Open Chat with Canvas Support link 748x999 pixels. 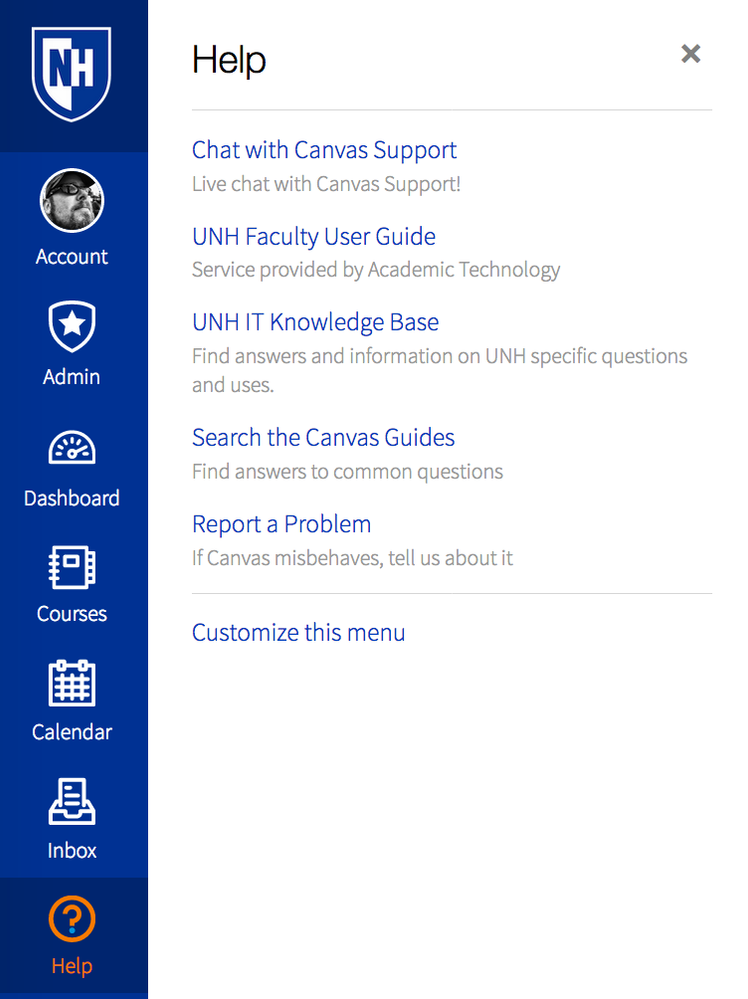(324, 150)
